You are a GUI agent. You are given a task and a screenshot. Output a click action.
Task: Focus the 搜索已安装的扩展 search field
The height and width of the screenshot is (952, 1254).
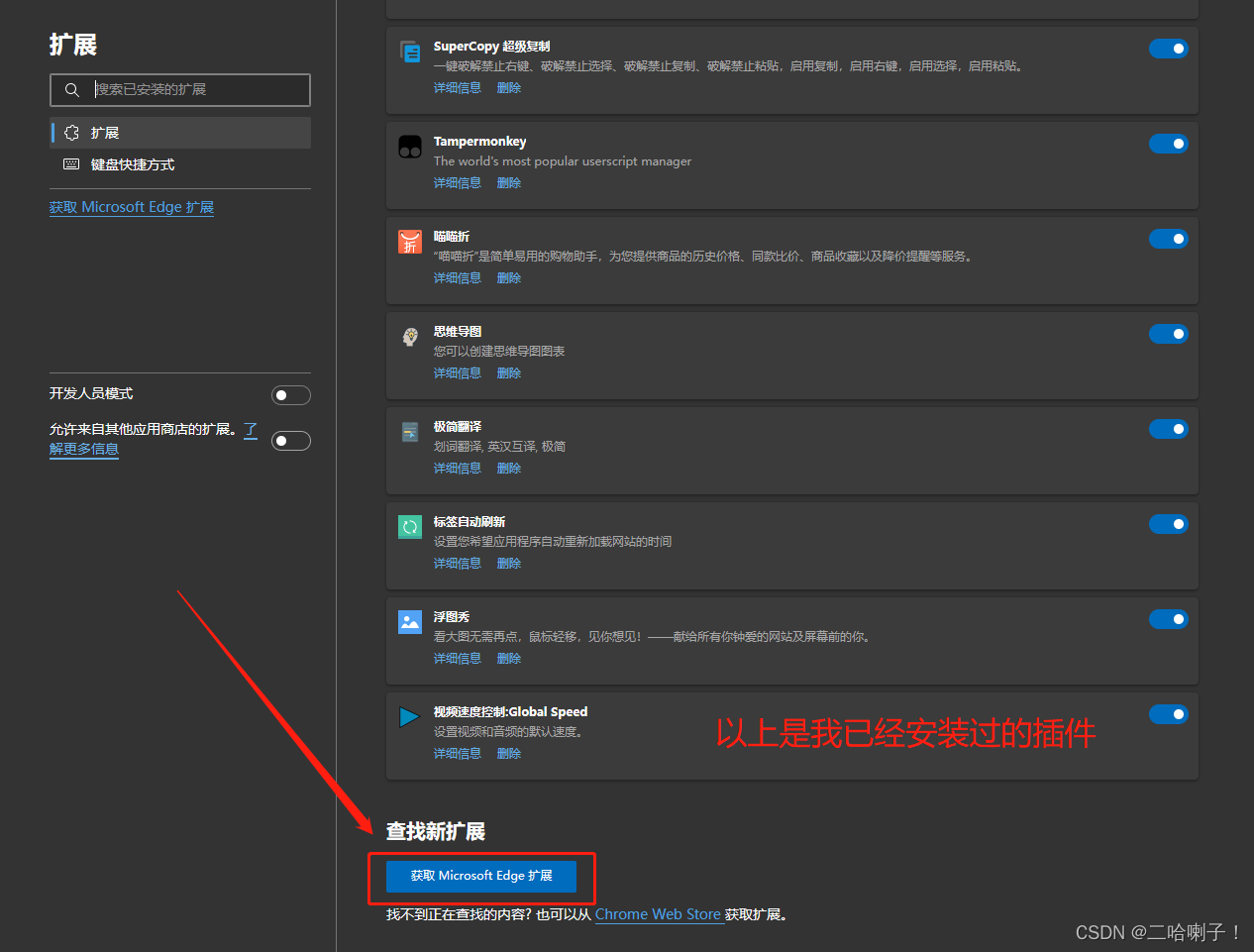pyautogui.click(x=180, y=90)
